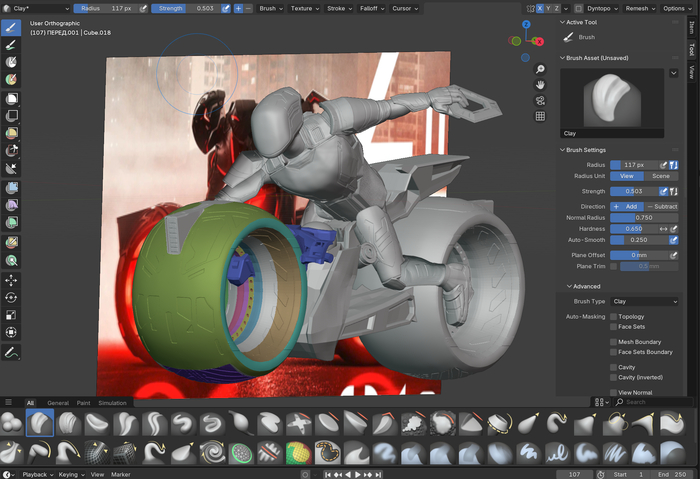700x479 pixels.
Task: Open the Keying menu in the timeline
Action: click(x=70, y=474)
